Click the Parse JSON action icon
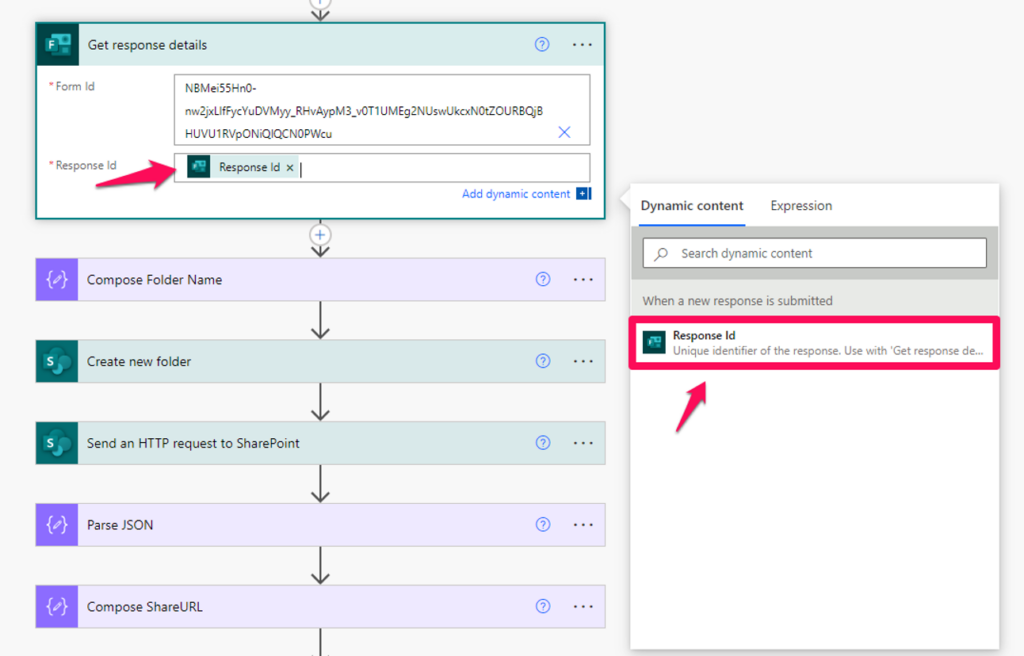1024x656 pixels. tap(56, 524)
